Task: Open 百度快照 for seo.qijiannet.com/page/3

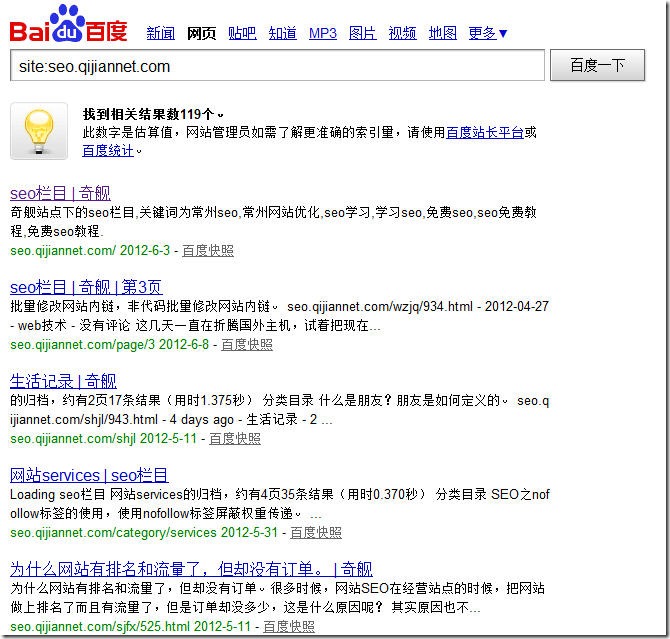Action: tap(247, 345)
